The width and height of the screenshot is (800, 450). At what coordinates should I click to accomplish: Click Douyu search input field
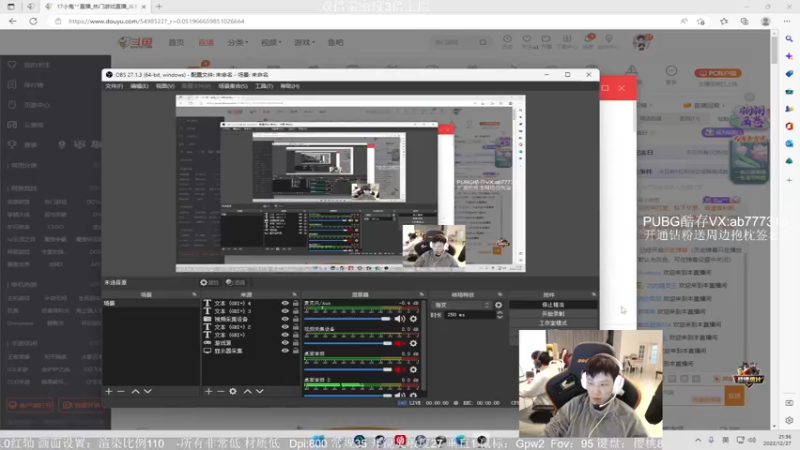pyautogui.click(x=454, y=42)
